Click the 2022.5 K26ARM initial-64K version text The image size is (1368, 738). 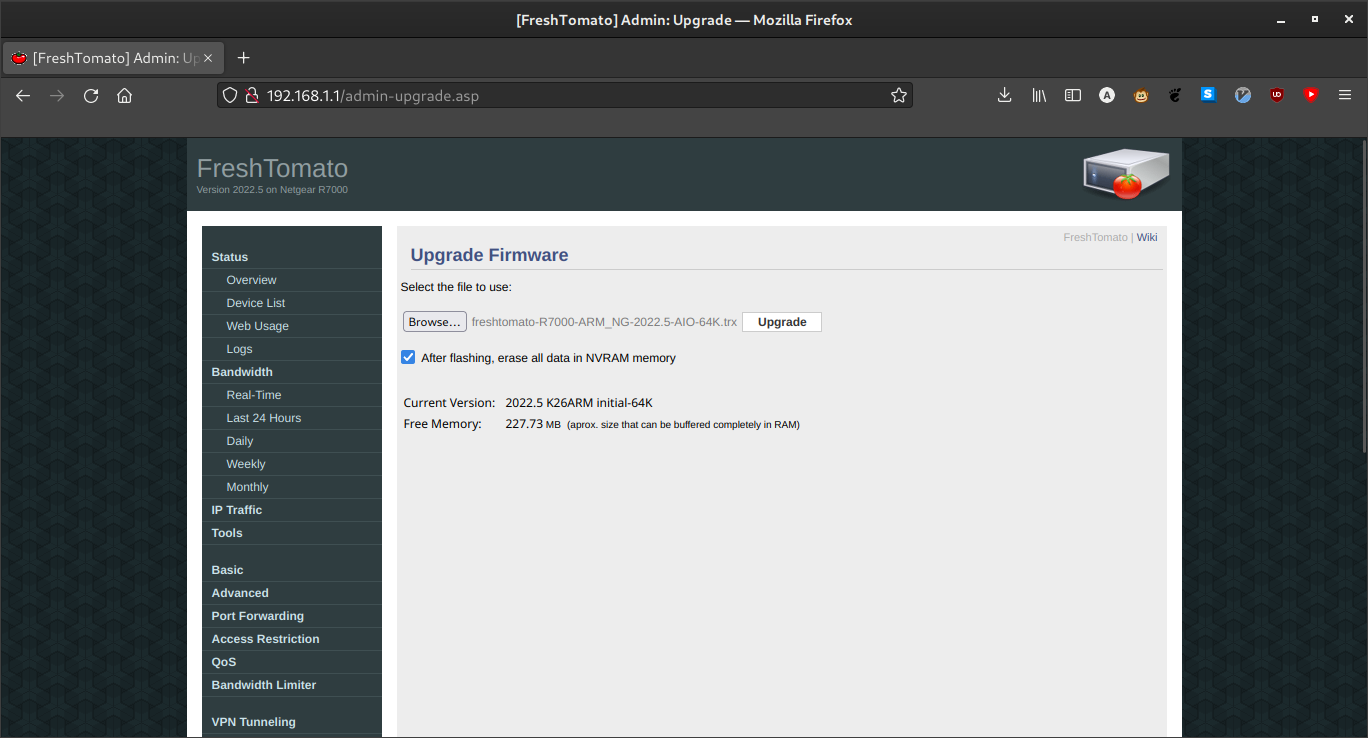point(579,403)
